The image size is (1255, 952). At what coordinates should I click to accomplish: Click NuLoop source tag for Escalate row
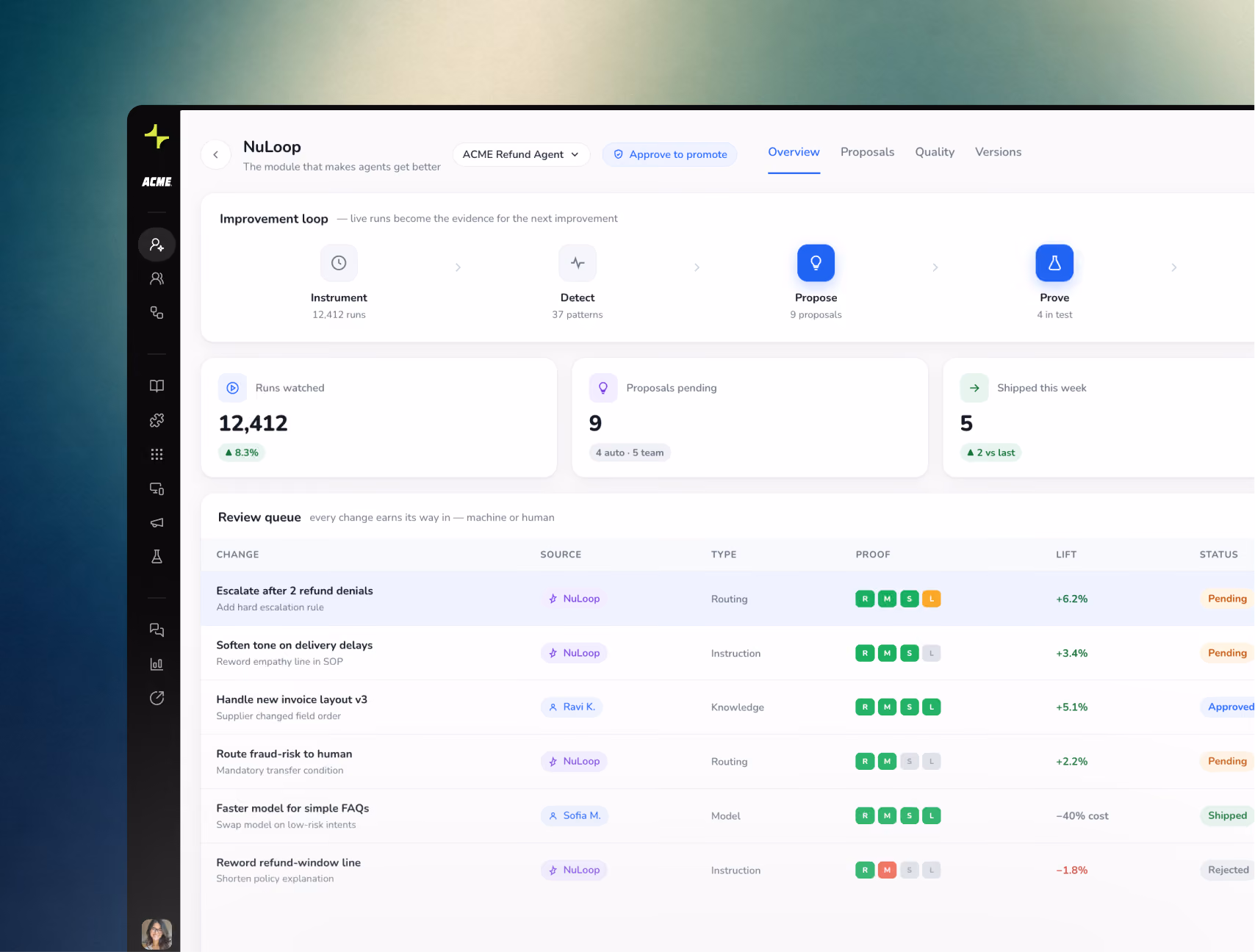(x=574, y=599)
